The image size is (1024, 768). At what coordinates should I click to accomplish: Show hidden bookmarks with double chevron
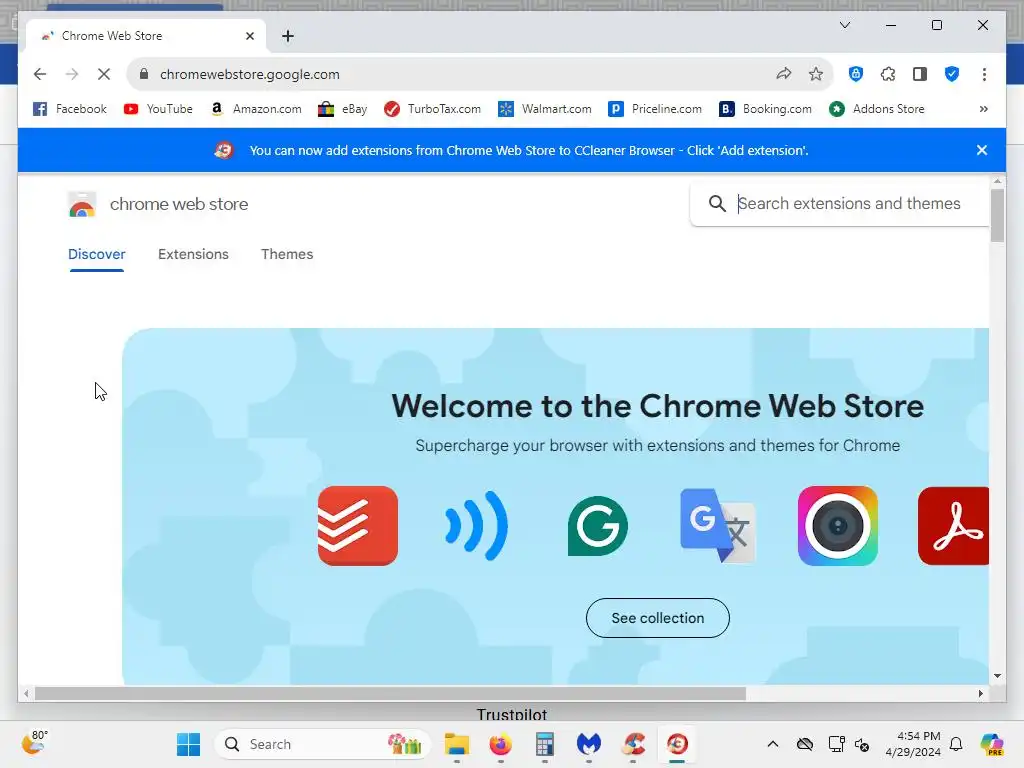pyautogui.click(x=984, y=109)
